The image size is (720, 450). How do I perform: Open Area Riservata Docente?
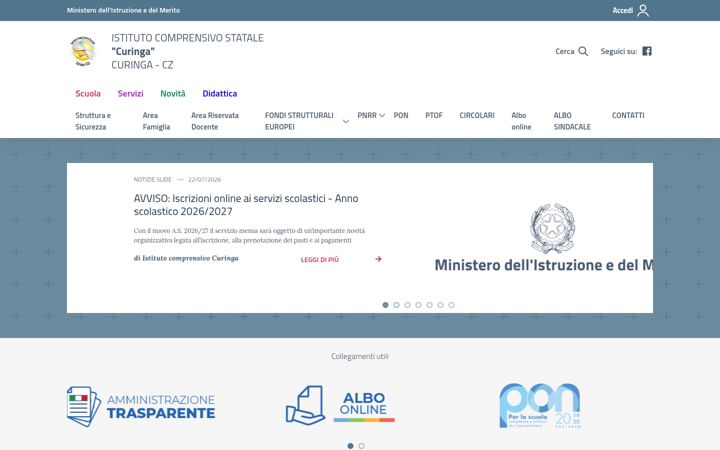[215, 121]
